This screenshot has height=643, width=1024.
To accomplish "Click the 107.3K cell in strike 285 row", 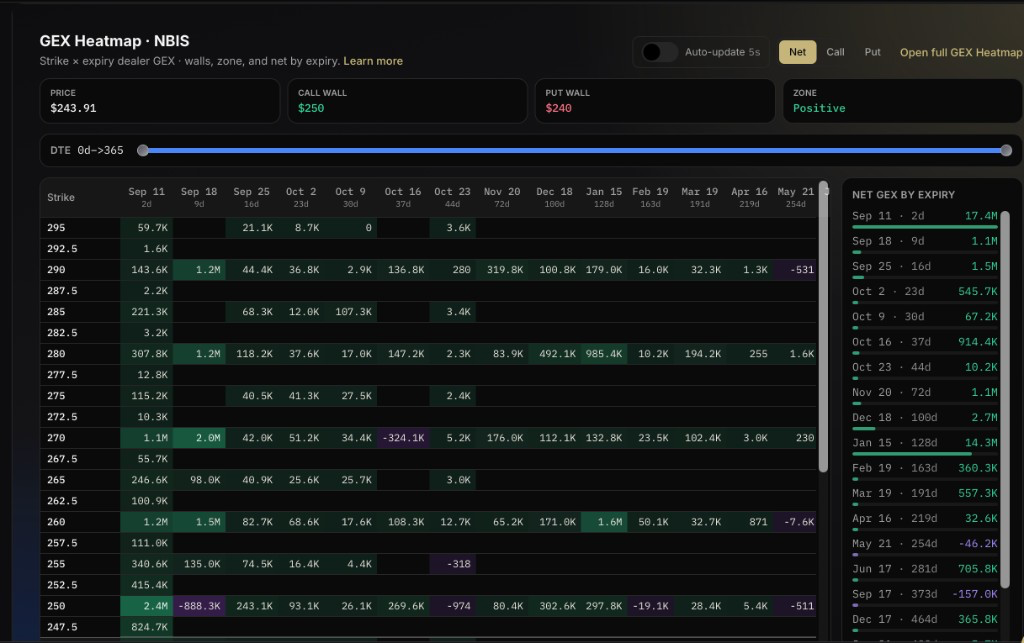I will [353, 312].
